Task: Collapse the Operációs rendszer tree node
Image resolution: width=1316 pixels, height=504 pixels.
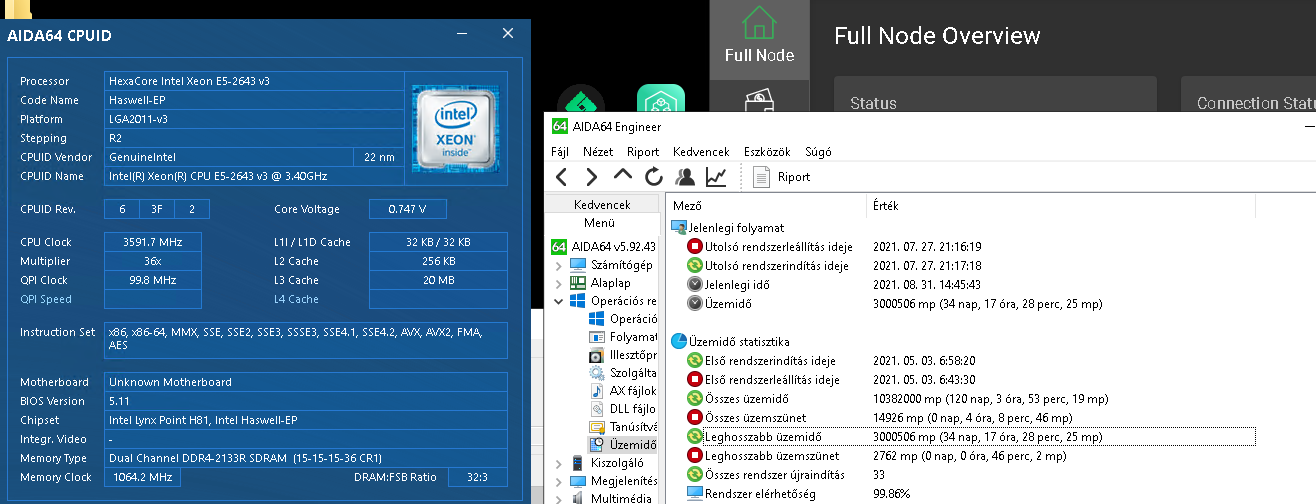Action: [x=558, y=301]
